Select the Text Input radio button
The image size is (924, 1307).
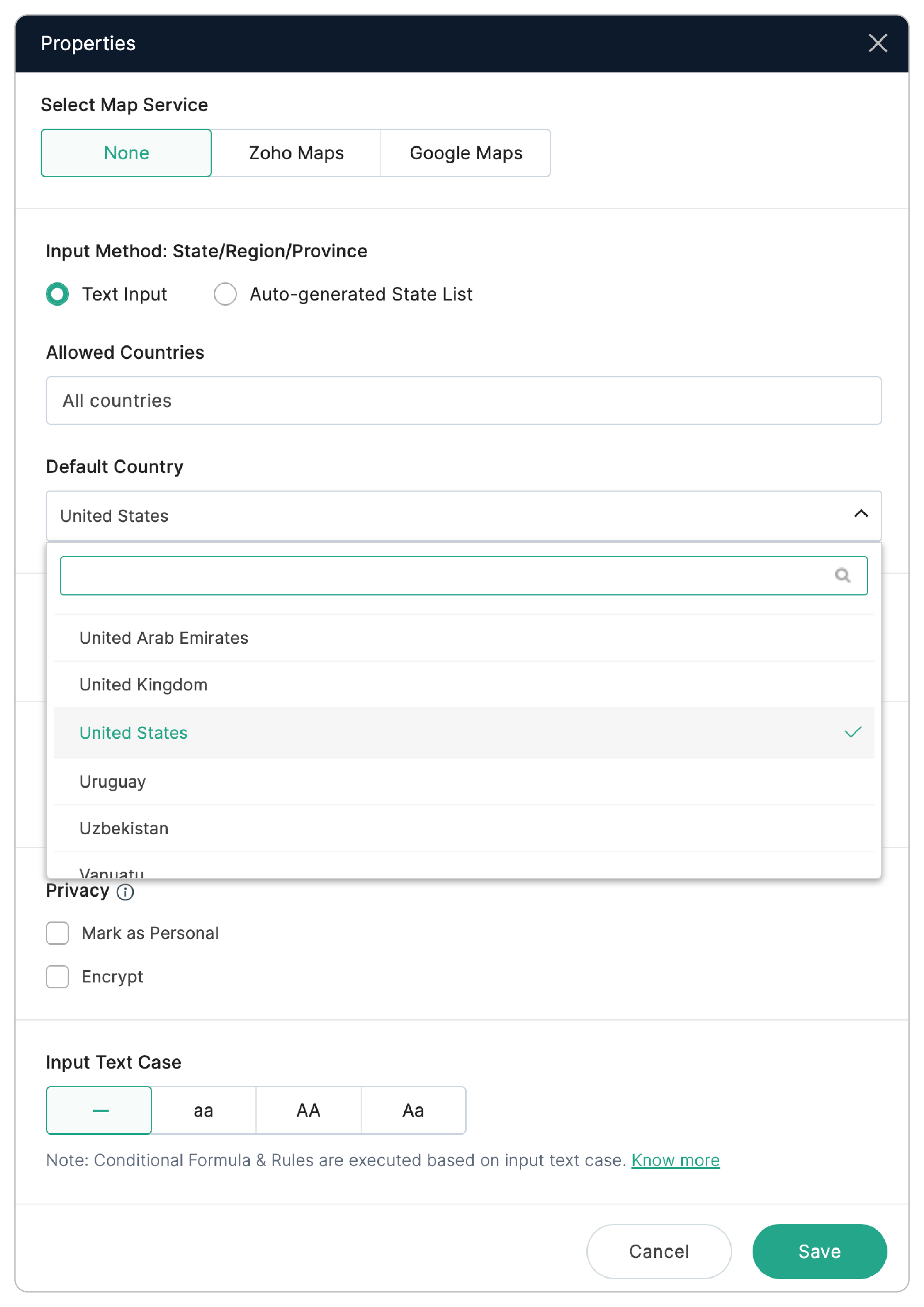58,294
